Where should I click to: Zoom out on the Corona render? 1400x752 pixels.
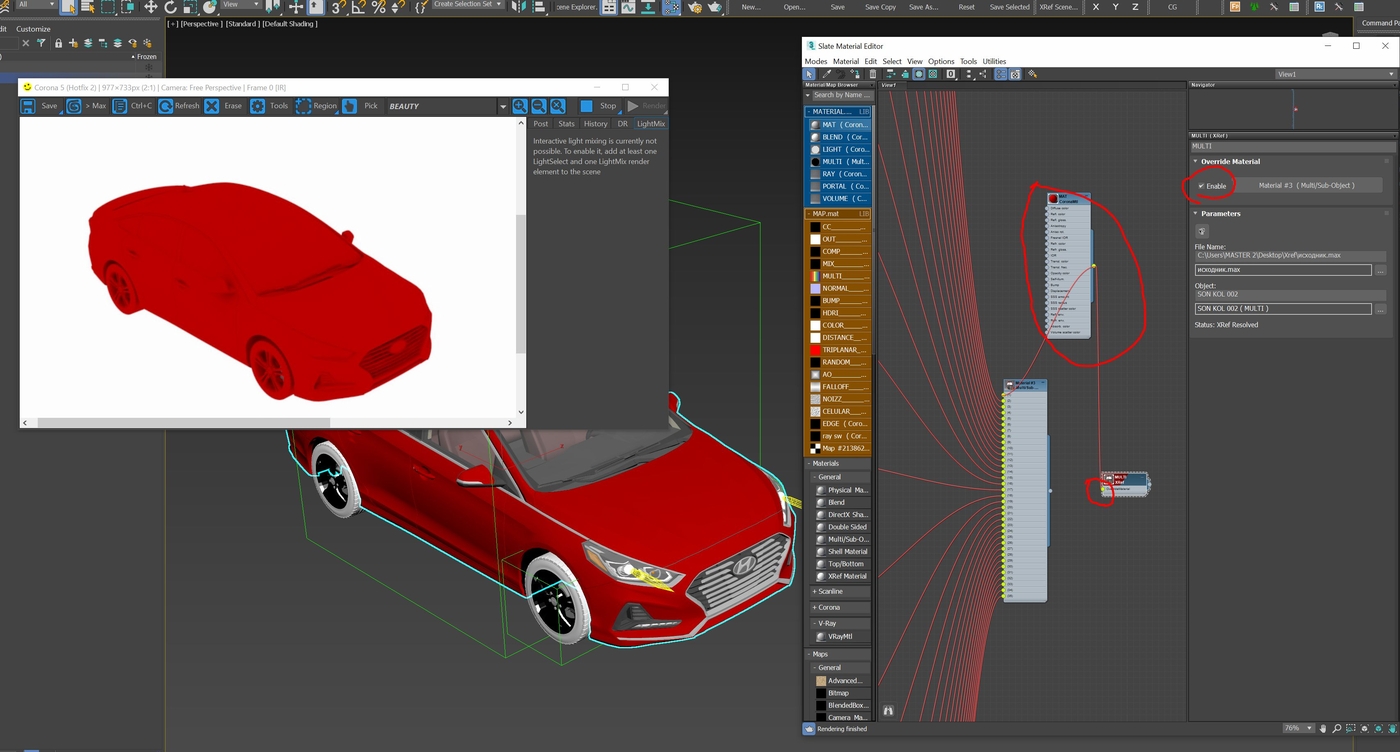click(x=539, y=106)
